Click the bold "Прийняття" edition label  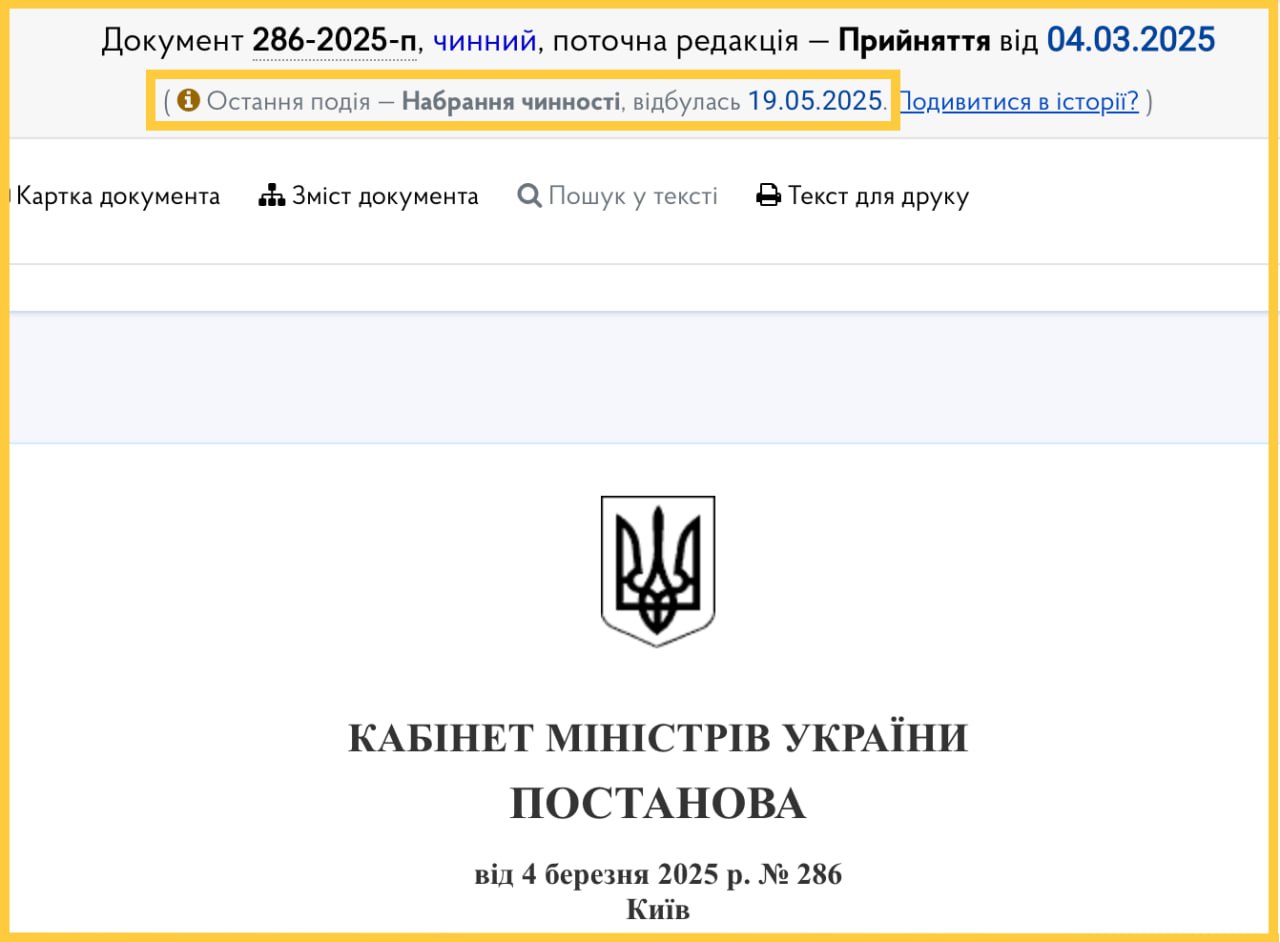tap(914, 41)
